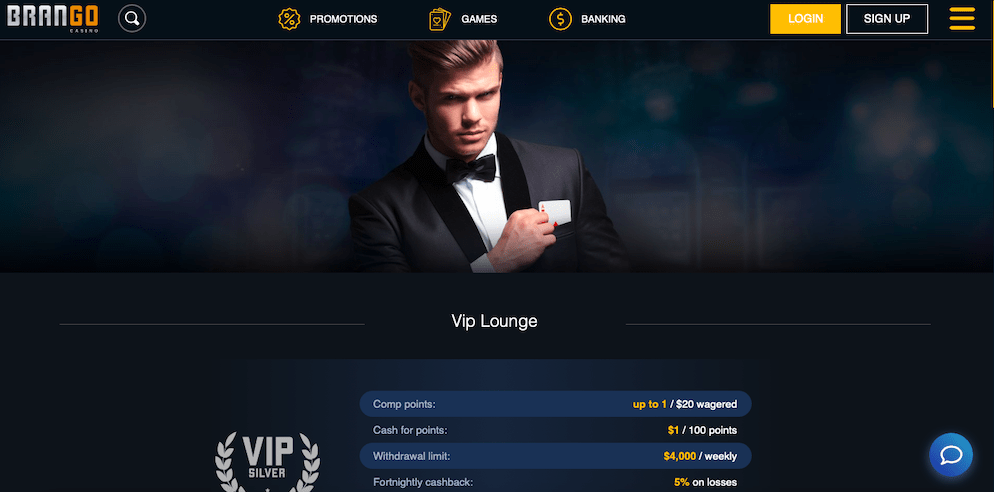The width and height of the screenshot is (994, 492).
Task: Click the VIP Silver laurel badge
Action: point(267,462)
